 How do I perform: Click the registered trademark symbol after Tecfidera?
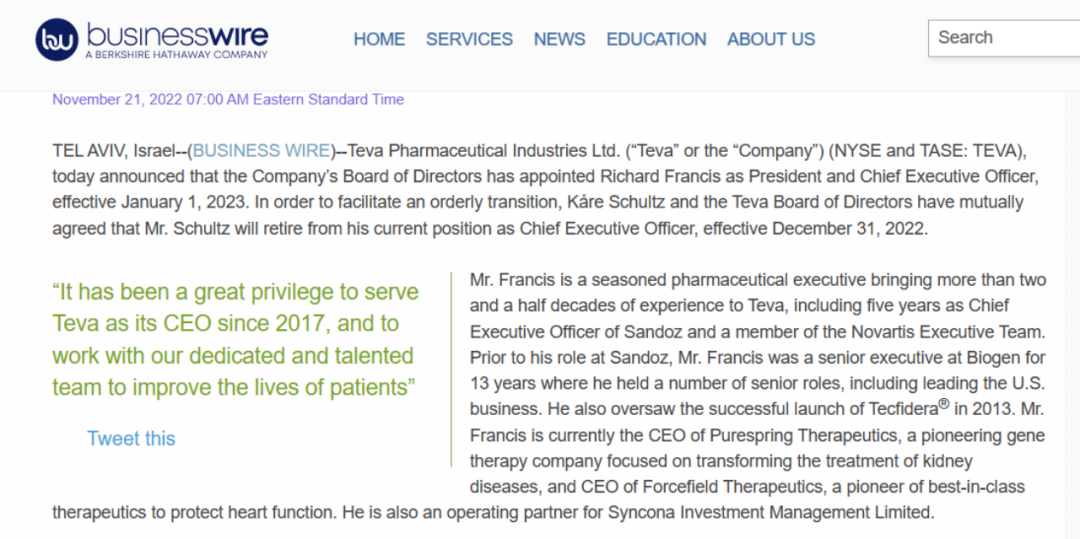pyautogui.click(x=944, y=404)
